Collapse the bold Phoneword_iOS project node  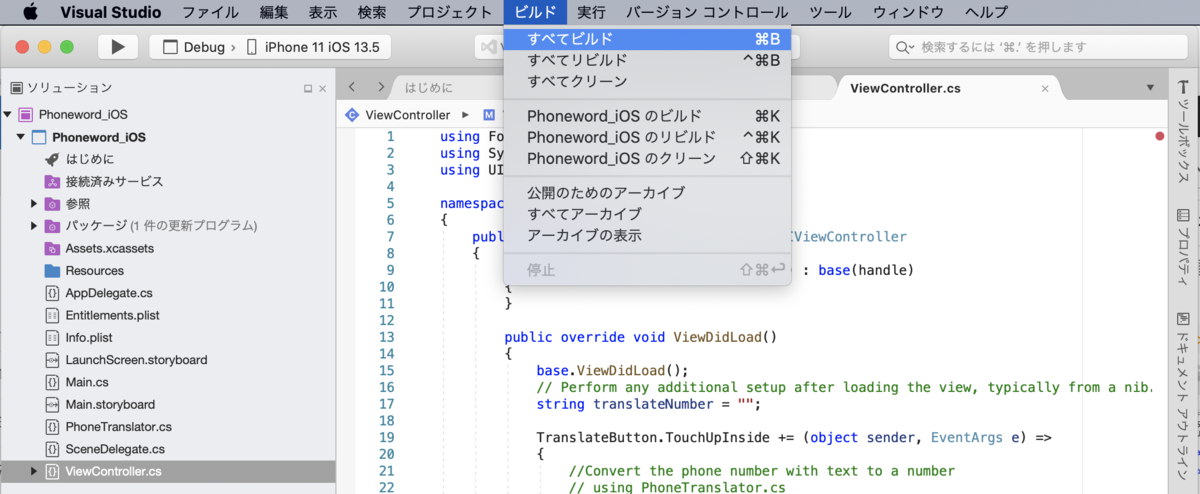point(20,137)
